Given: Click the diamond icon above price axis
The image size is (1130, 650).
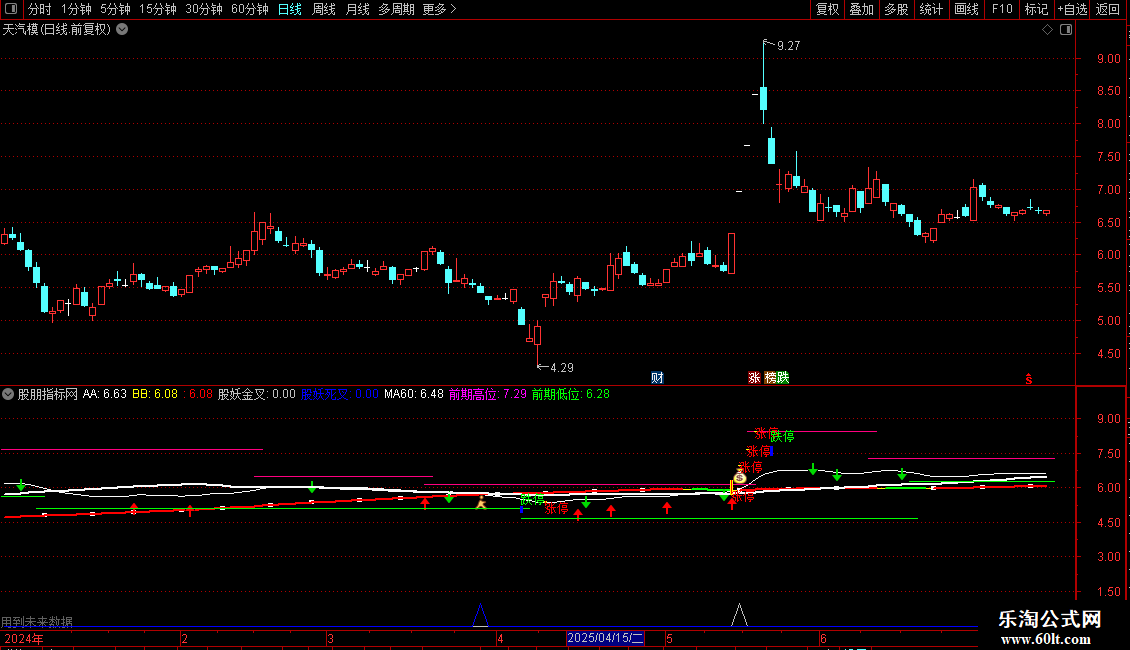Looking at the screenshot, I should (1048, 30).
